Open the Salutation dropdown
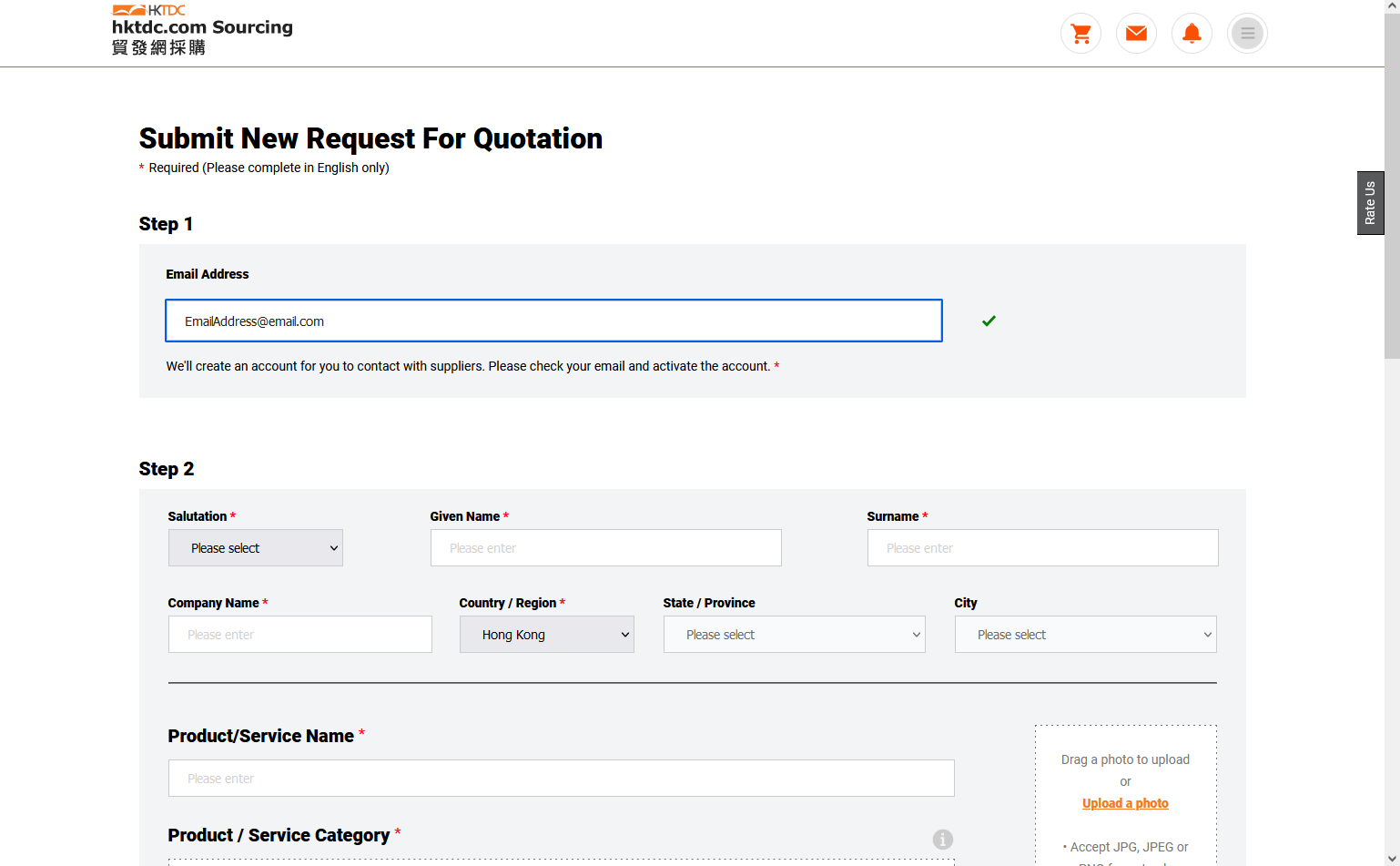Viewport: 1400px width, 866px height. pos(256,548)
